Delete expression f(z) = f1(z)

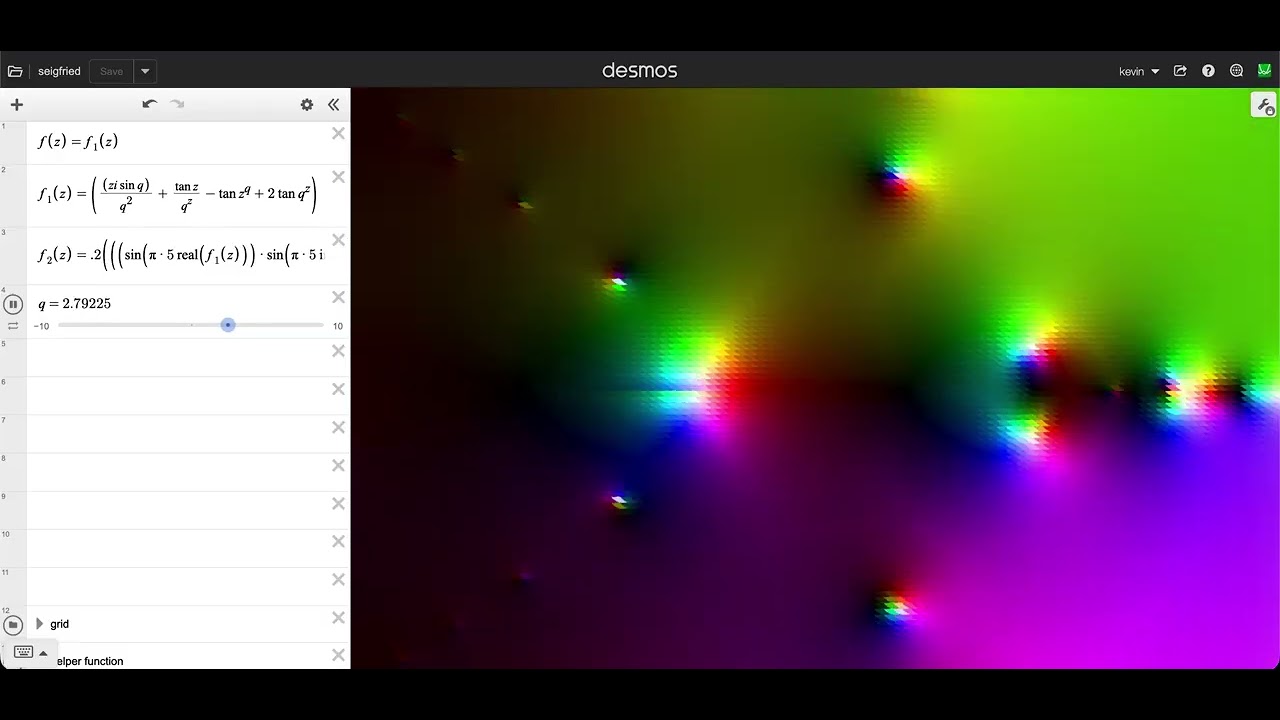pyautogui.click(x=338, y=133)
